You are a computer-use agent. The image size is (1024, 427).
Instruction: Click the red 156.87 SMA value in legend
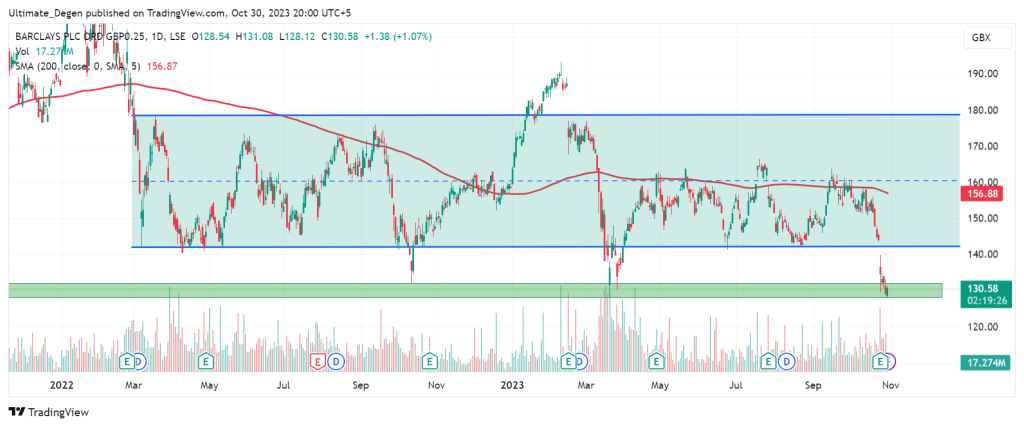click(162, 66)
